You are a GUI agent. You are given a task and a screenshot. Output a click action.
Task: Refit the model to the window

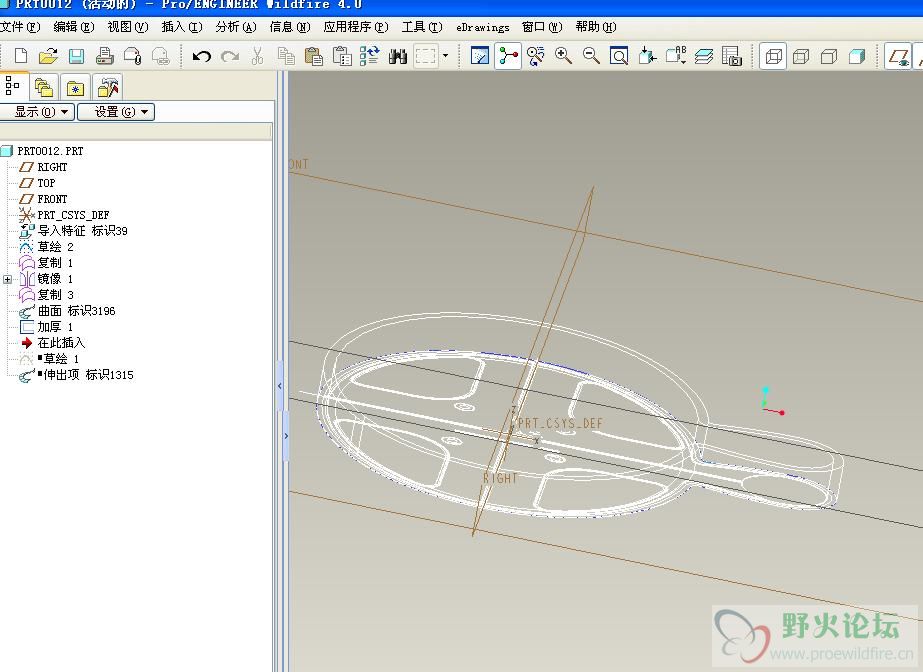pos(619,56)
